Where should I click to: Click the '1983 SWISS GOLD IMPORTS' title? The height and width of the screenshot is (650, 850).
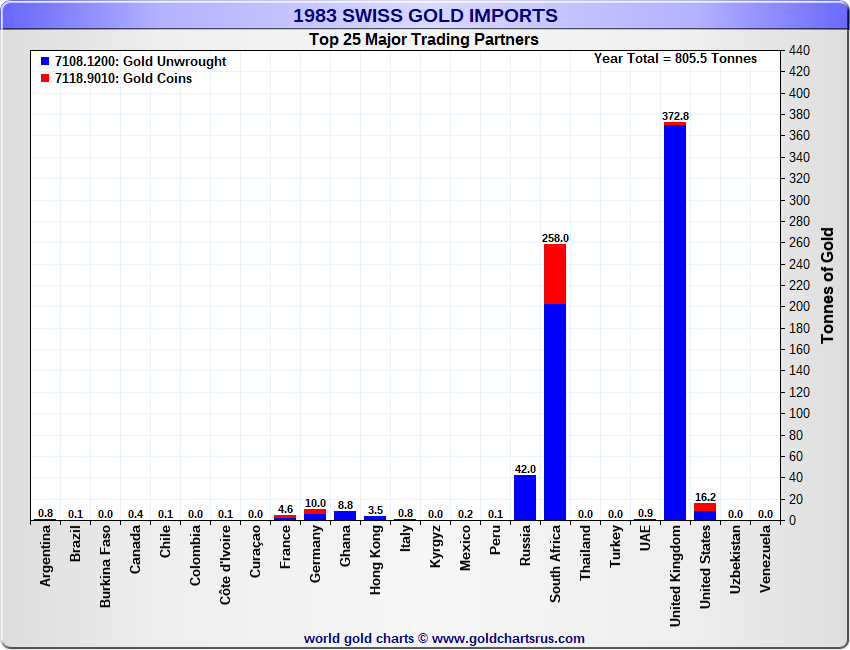click(x=425, y=15)
